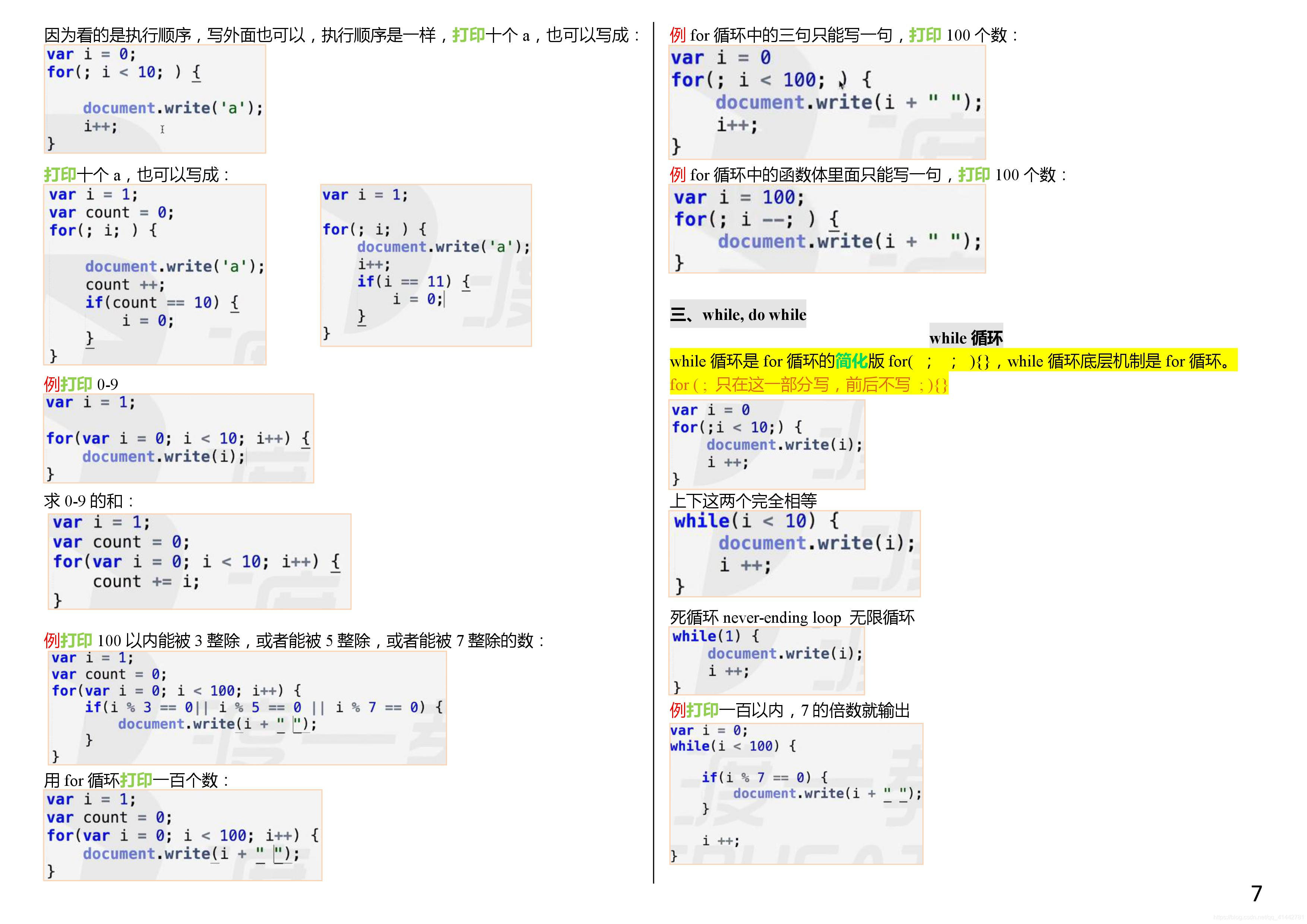Click the code line "document.write('a');" in the top-left code block
The width and height of the screenshot is (1307, 924).
pyautogui.click(x=173, y=108)
